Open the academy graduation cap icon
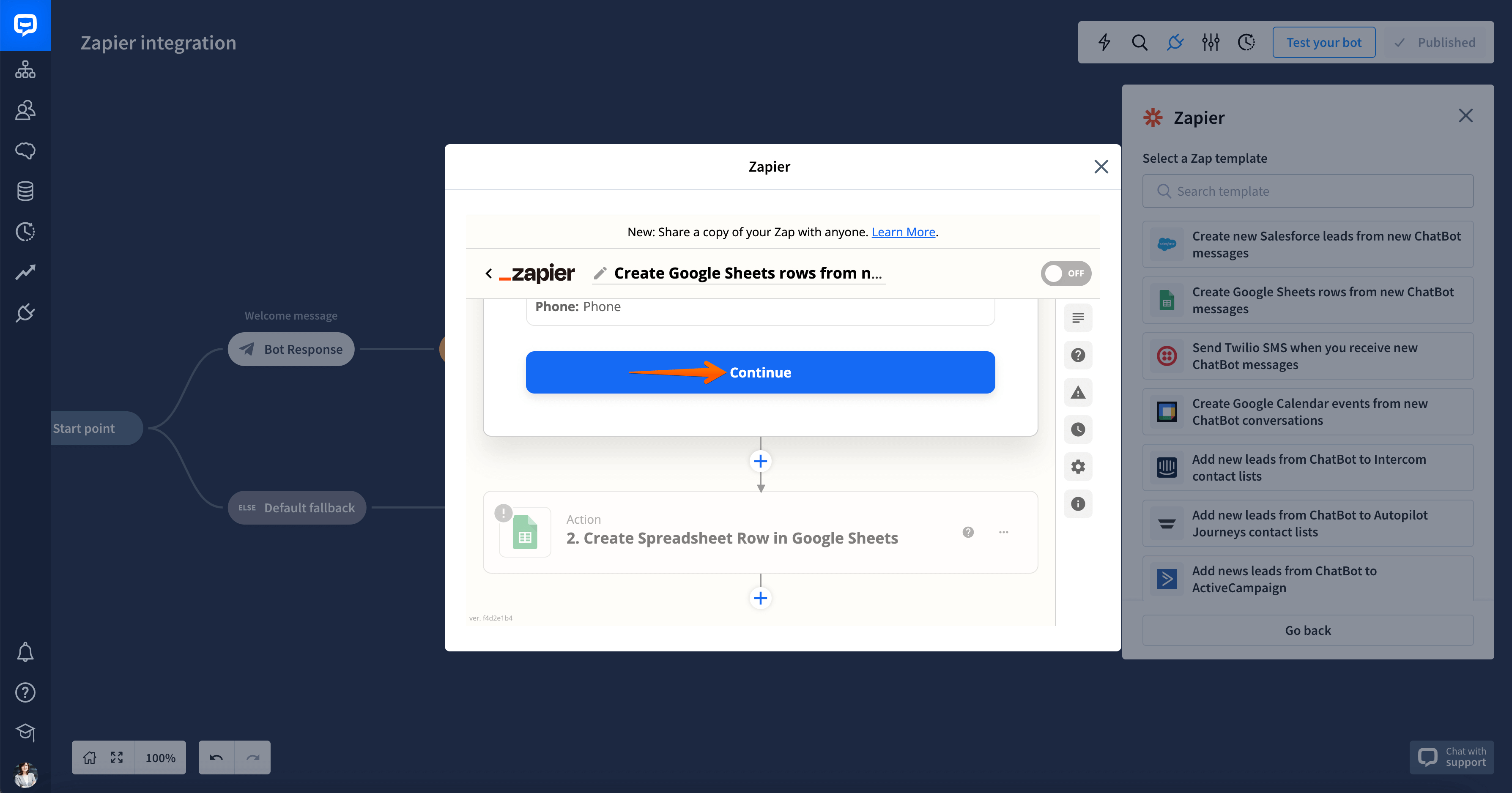 click(x=25, y=732)
